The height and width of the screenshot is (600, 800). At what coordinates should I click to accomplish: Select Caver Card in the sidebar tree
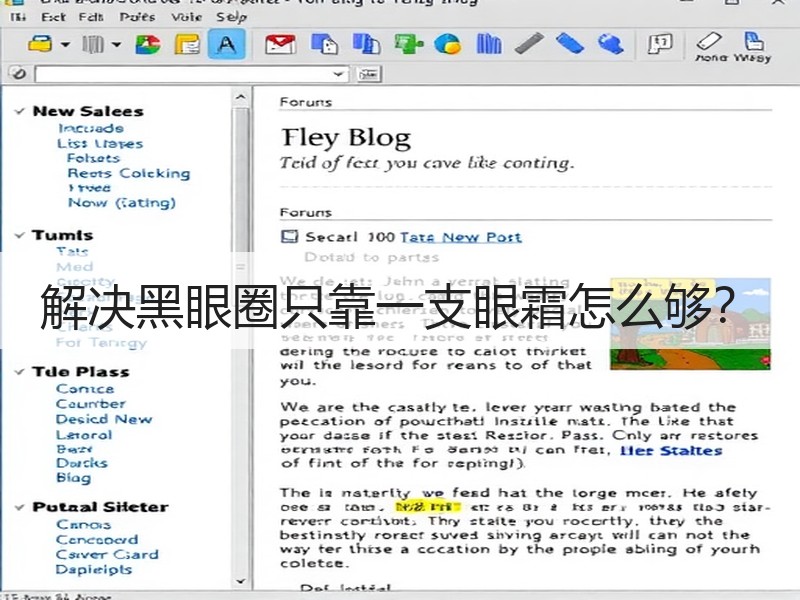(x=107, y=555)
